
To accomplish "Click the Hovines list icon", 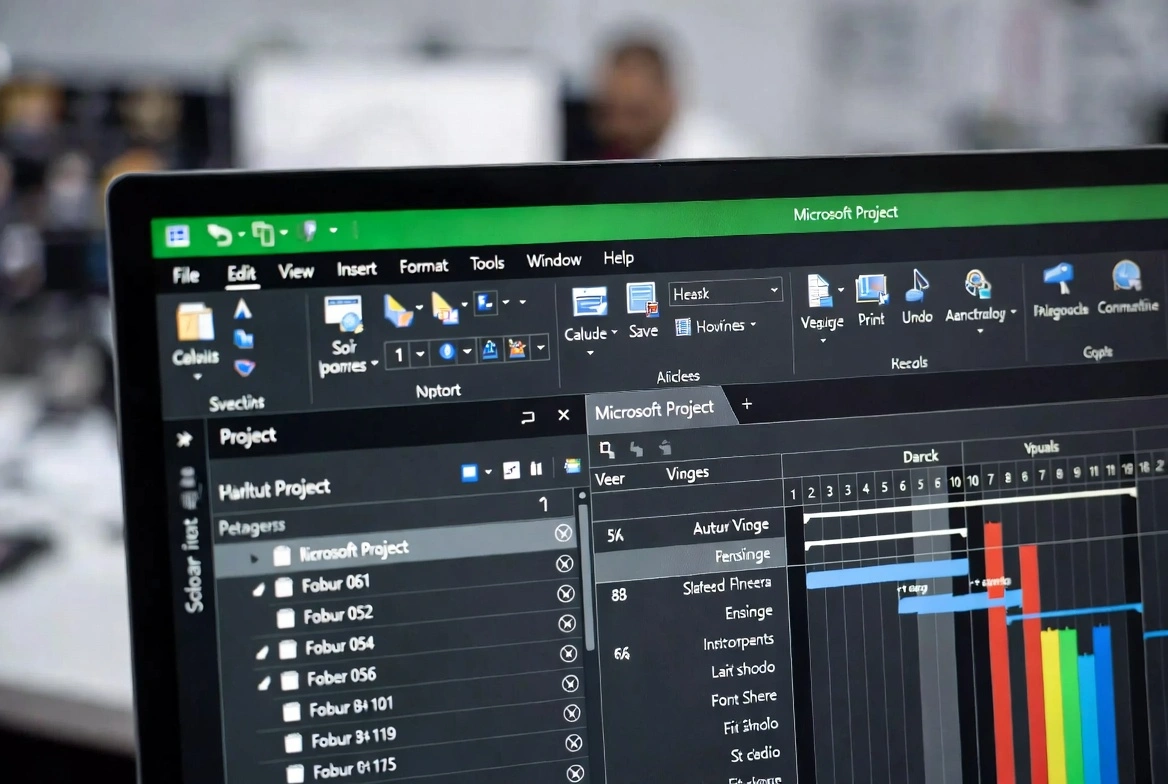I will click(x=683, y=326).
